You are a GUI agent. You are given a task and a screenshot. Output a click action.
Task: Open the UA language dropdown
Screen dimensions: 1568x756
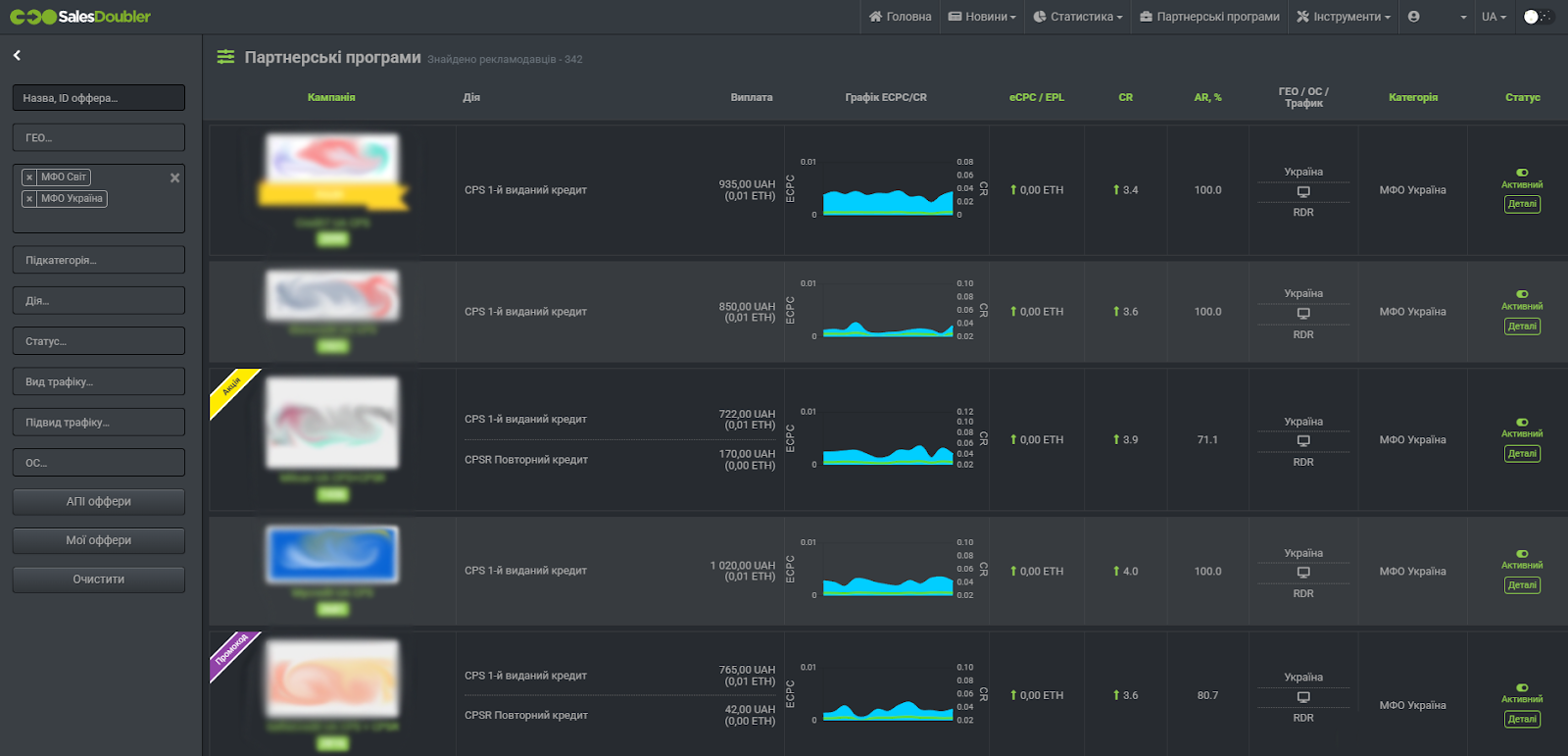1494,17
